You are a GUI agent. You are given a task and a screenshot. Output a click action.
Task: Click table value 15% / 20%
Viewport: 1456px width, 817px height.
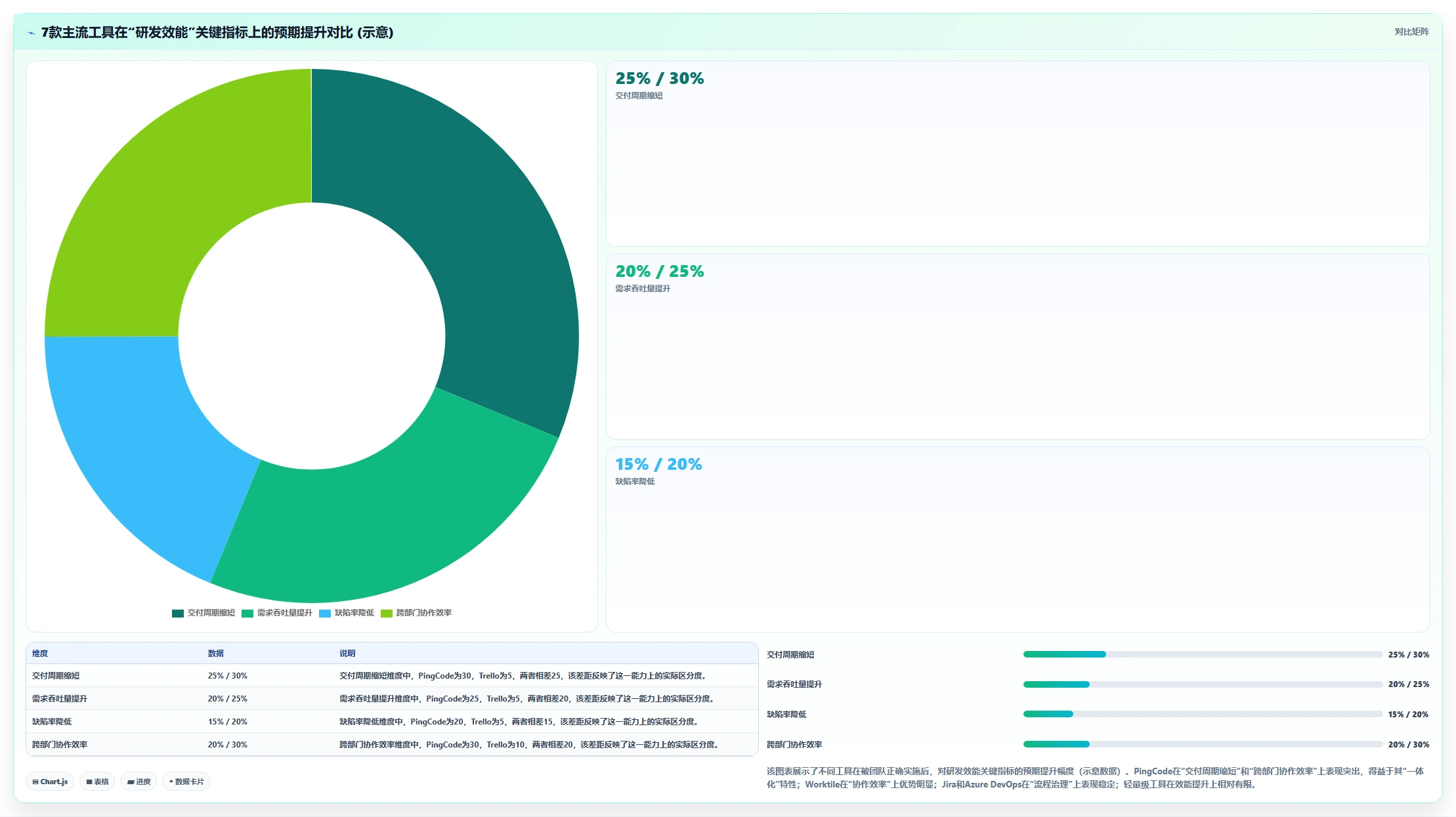pos(228,722)
